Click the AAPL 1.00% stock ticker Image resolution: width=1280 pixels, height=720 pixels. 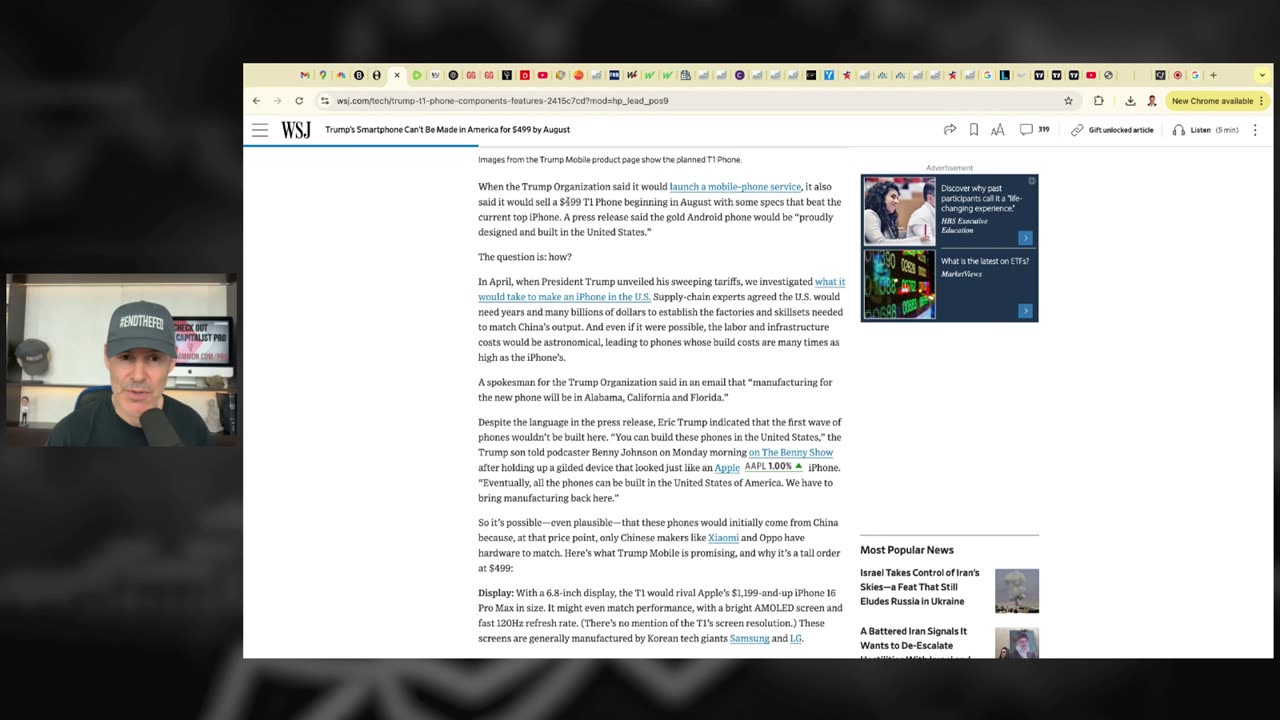773,467
